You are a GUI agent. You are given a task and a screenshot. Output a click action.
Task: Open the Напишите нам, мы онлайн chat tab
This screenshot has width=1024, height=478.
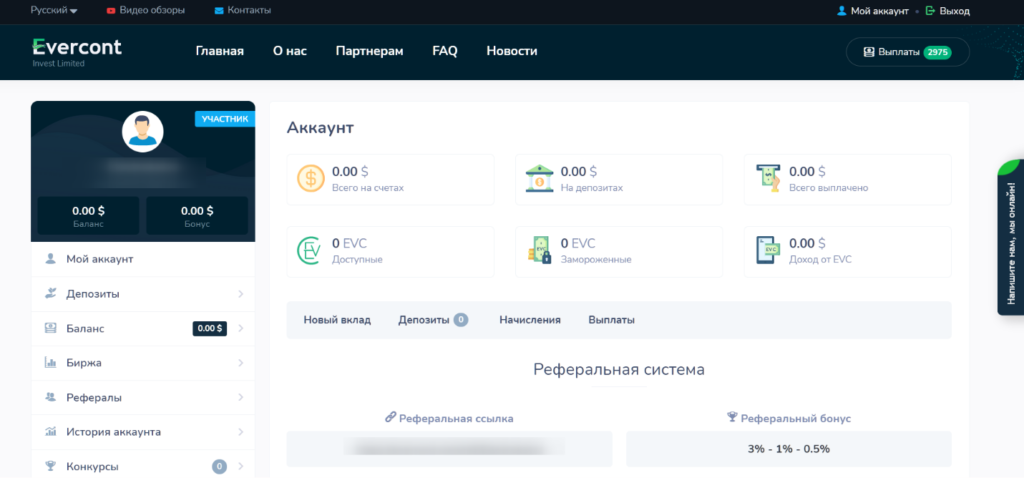coord(1011,237)
